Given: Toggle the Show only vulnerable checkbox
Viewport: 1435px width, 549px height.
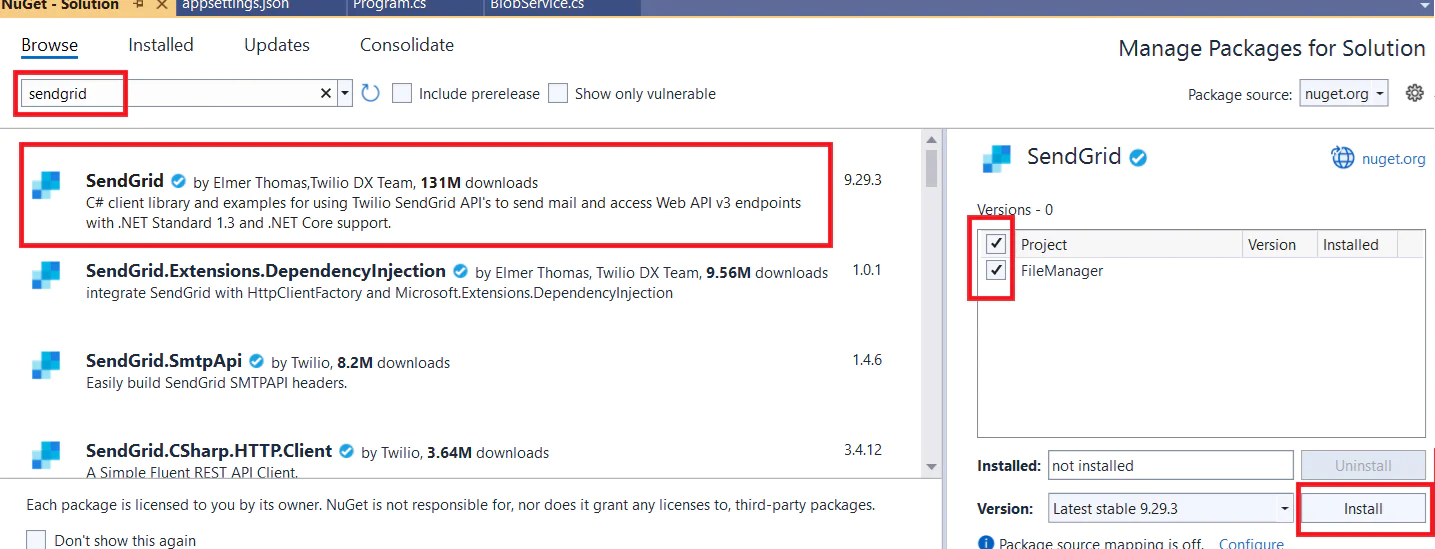Looking at the screenshot, I should pyautogui.click(x=558, y=93).
